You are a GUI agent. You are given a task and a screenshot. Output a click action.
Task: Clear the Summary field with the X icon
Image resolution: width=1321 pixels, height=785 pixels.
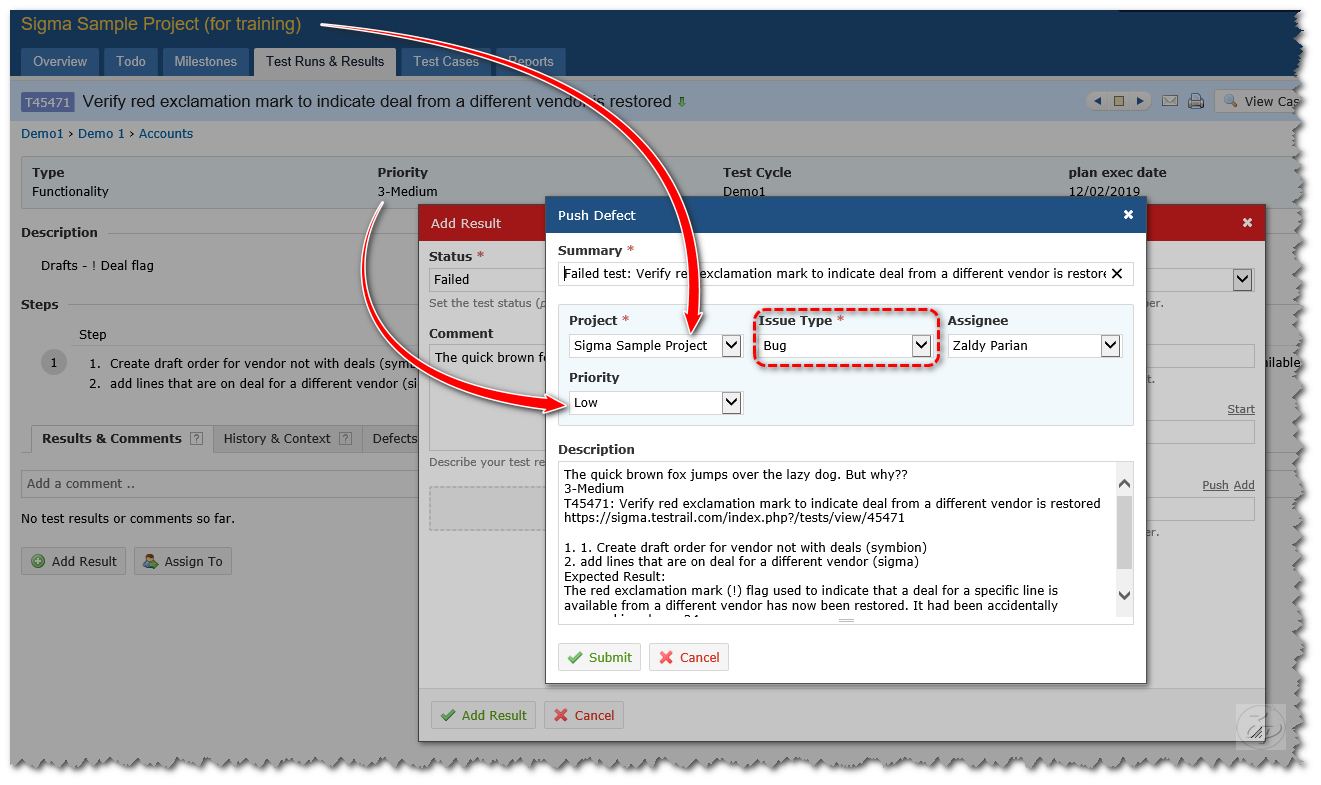[1117, 273]
